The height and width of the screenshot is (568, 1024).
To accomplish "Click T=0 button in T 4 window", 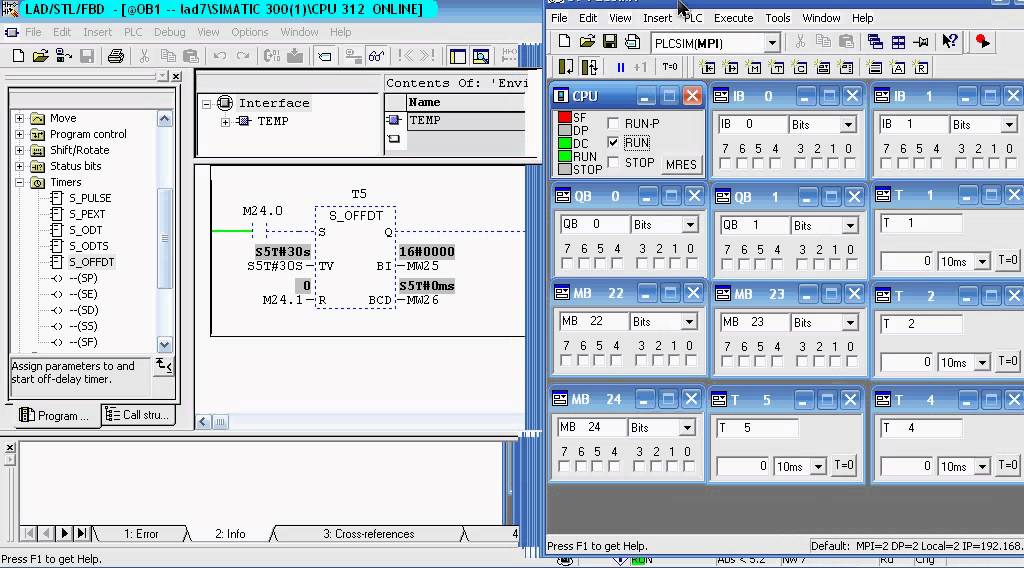I will pyautogui.click(x=1008, y=465).
